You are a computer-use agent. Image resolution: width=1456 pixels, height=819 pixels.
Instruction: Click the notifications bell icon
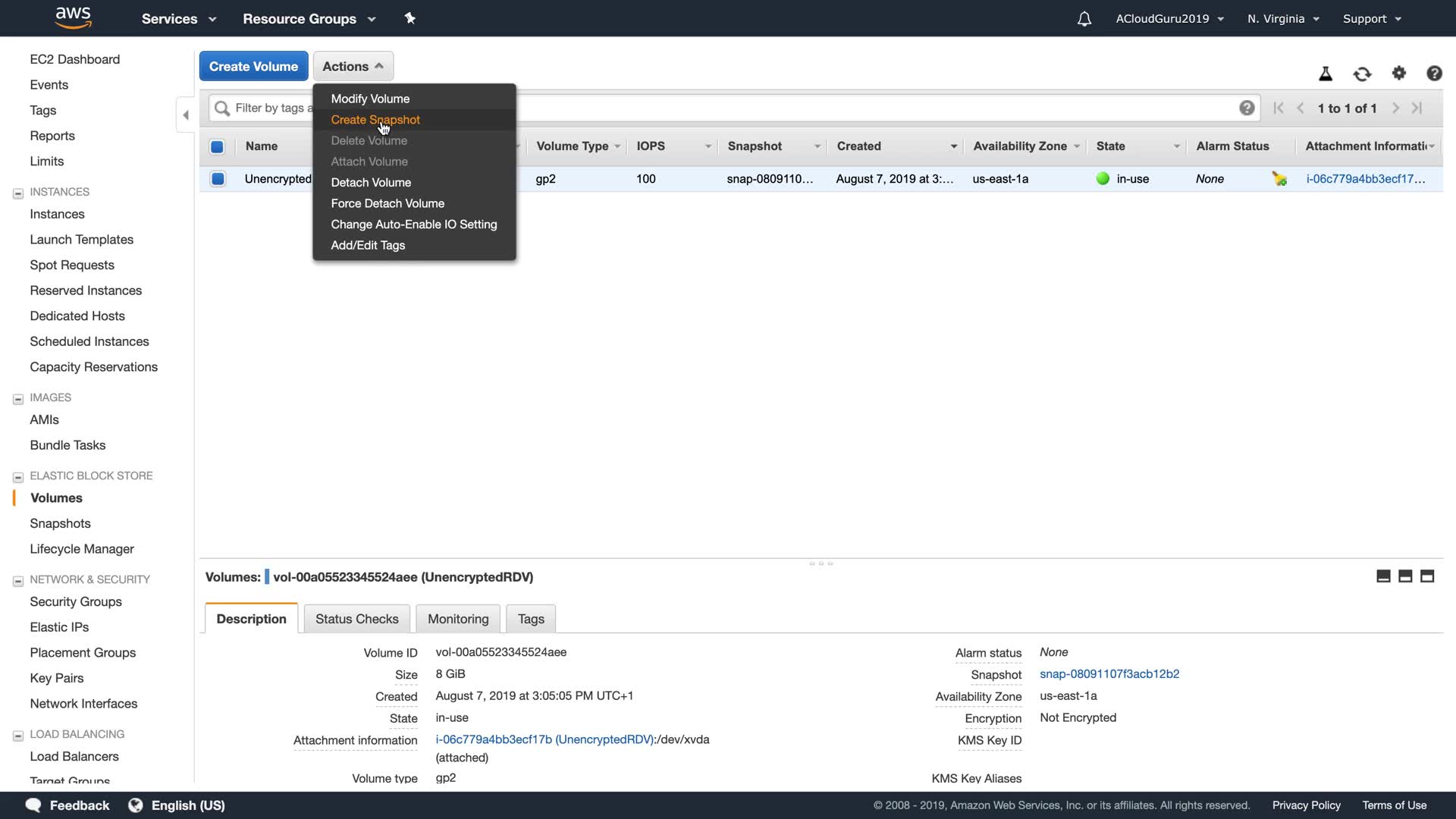pos(1084,19)
